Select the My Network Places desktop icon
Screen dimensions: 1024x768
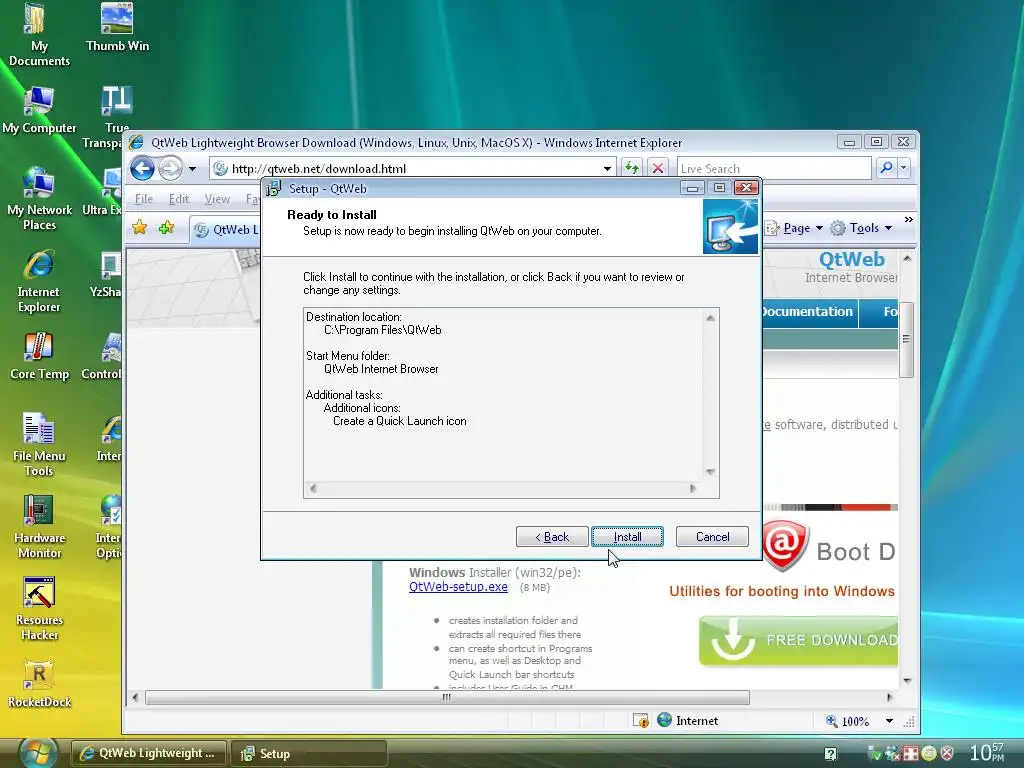(x=39, y=199)
